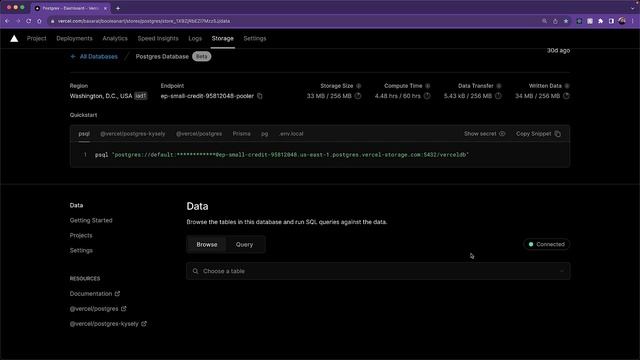Open the Settings tab in the top navigation
Viewport: 640px width, 360px height.
pyautogui.click(x=255, y=38)
